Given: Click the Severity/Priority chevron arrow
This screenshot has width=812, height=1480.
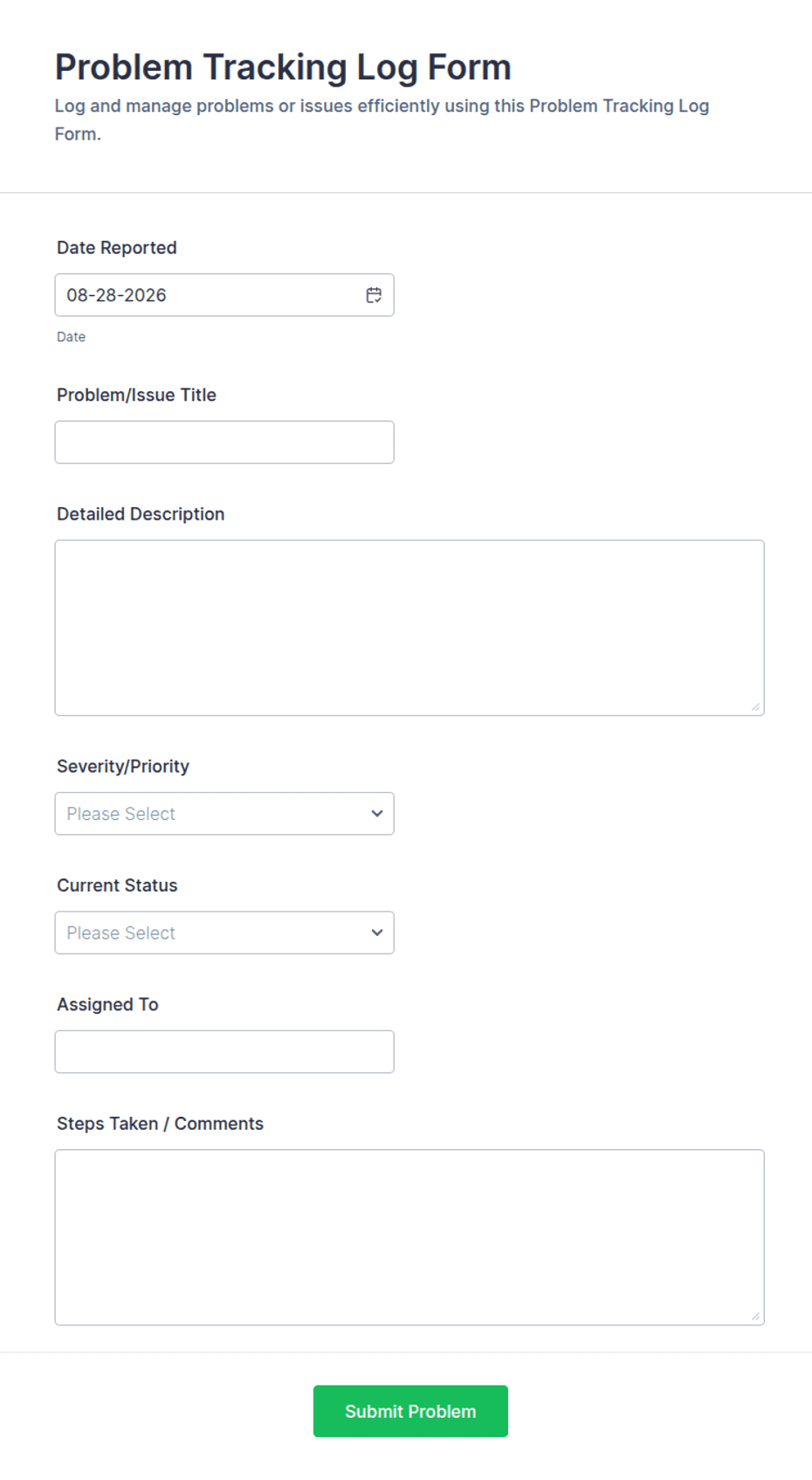Looking at the screenshot, I should (x=377, y=814).
